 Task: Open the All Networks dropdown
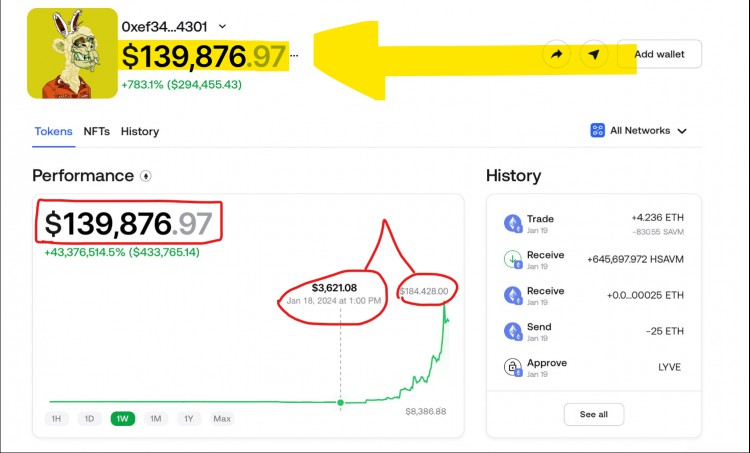click(x=640, y=130)
